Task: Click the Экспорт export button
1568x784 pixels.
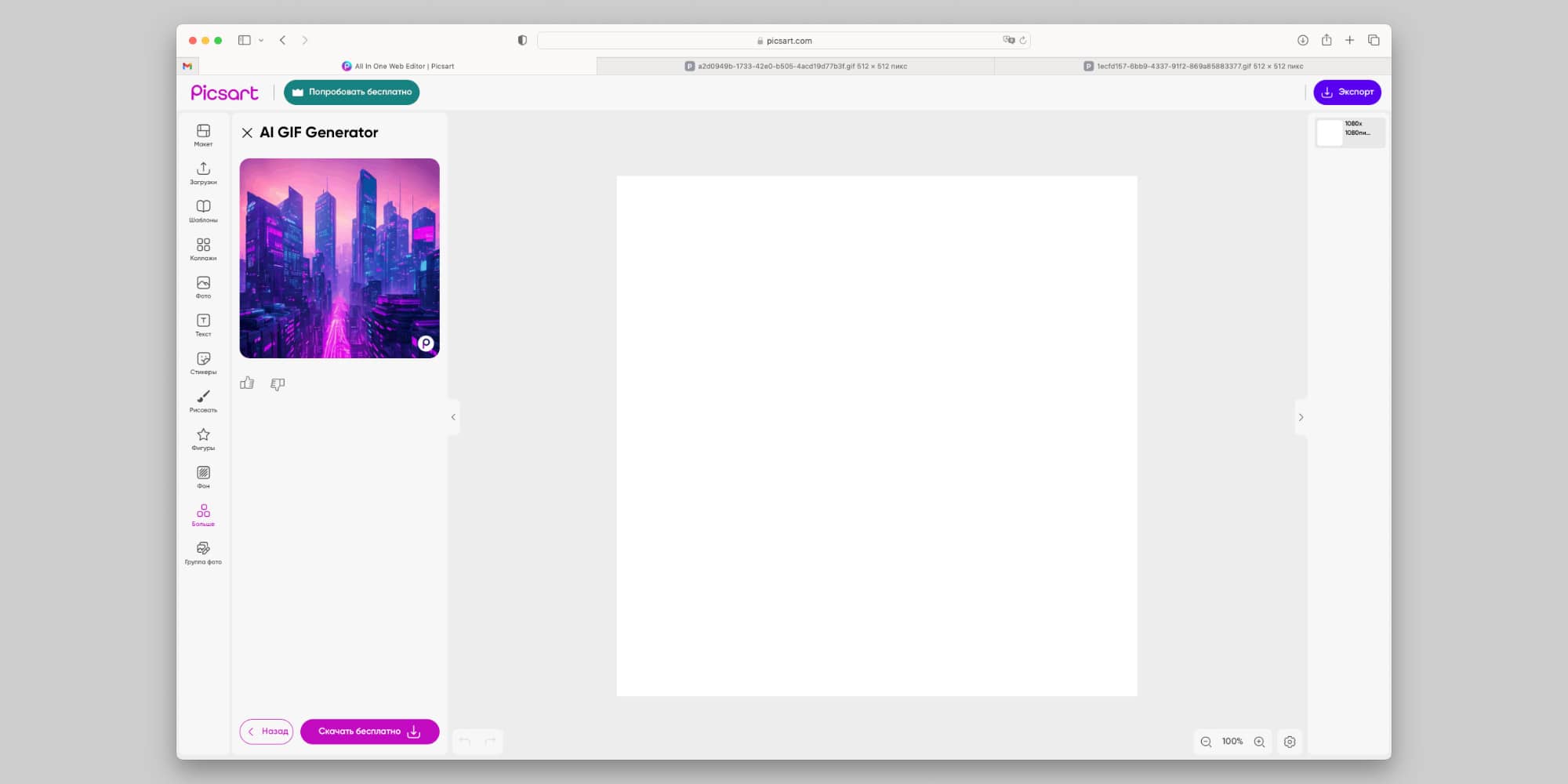Action: click(1347, 92)
